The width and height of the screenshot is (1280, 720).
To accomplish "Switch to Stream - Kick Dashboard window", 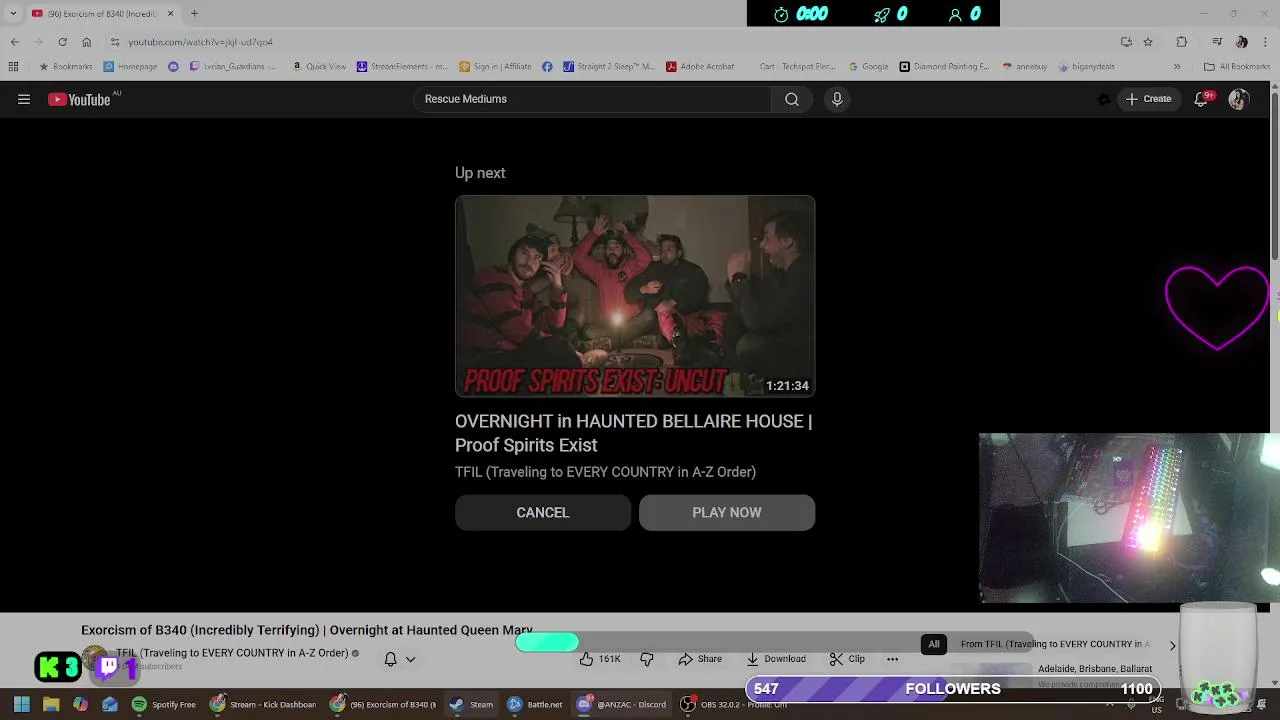I will click(x=263, y=705).
